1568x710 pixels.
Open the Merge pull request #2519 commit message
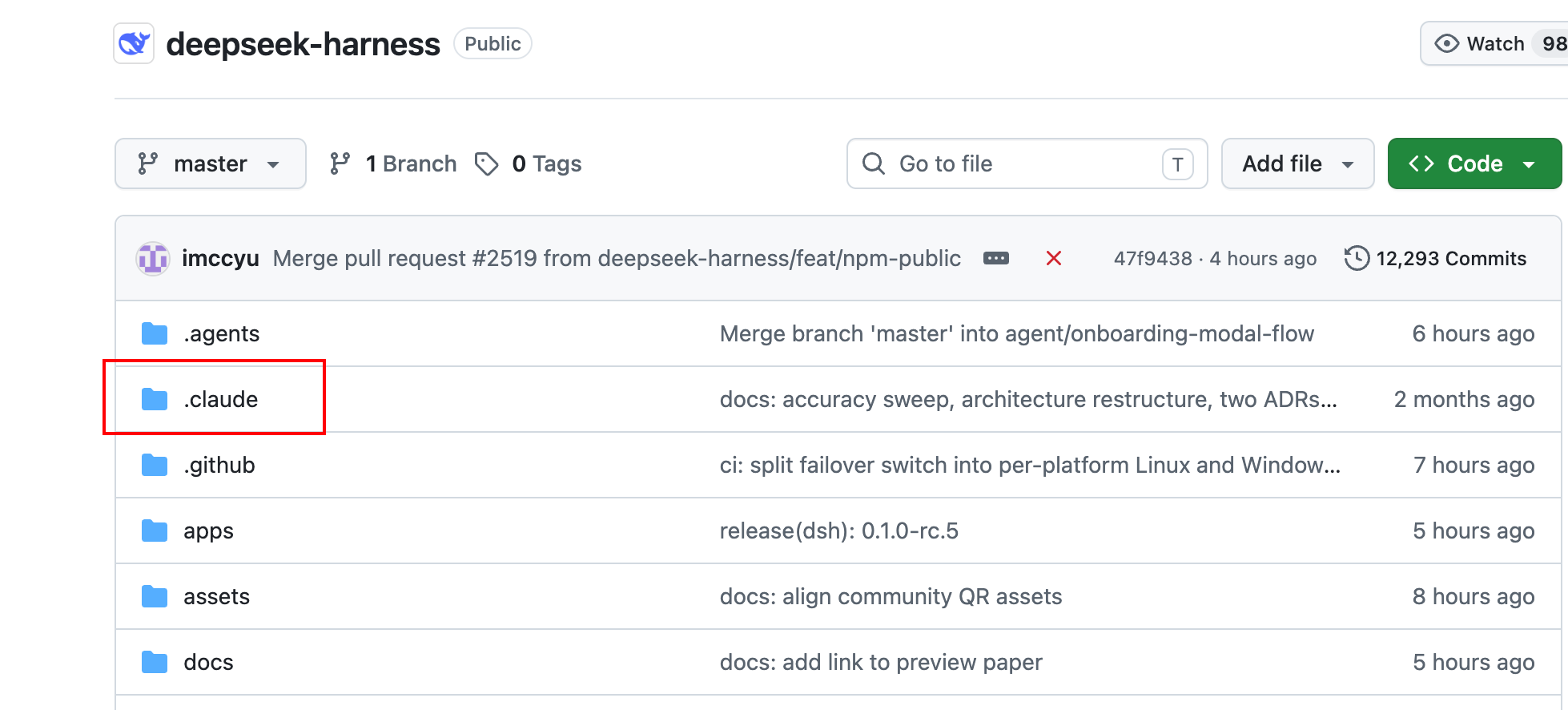[617, 258]
